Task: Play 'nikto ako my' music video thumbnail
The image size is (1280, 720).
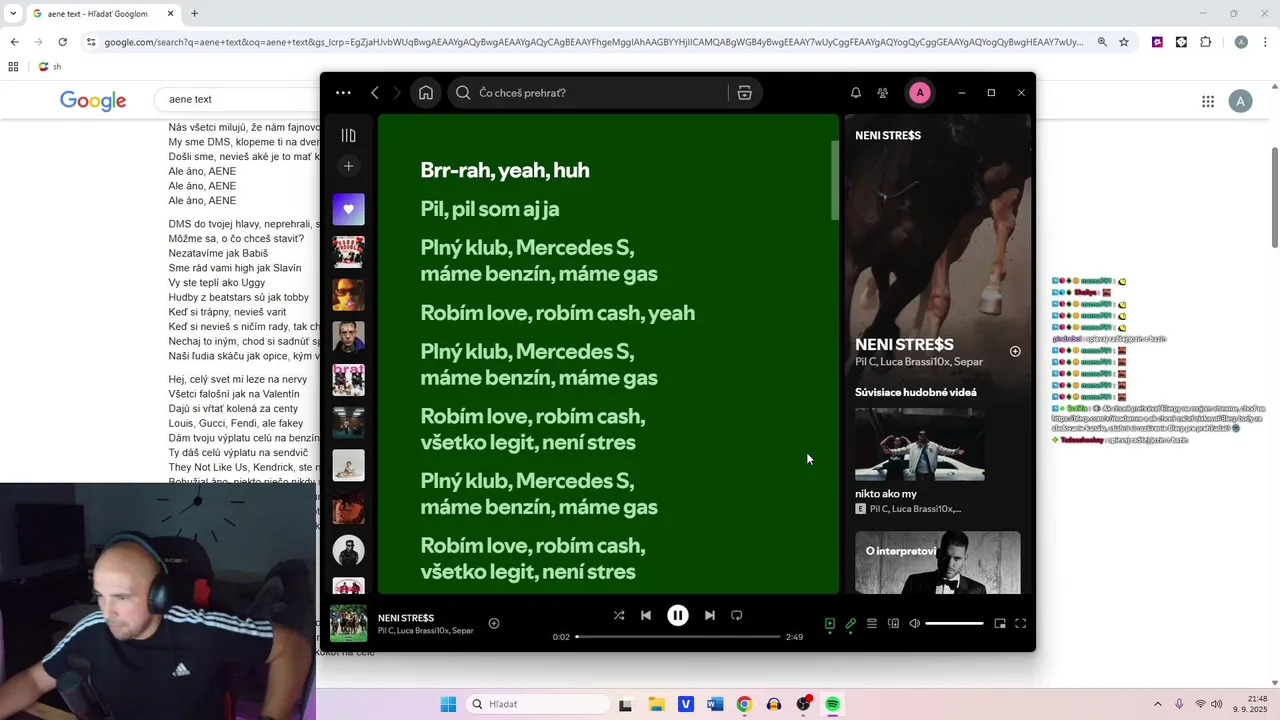Action: pos(920,444)
